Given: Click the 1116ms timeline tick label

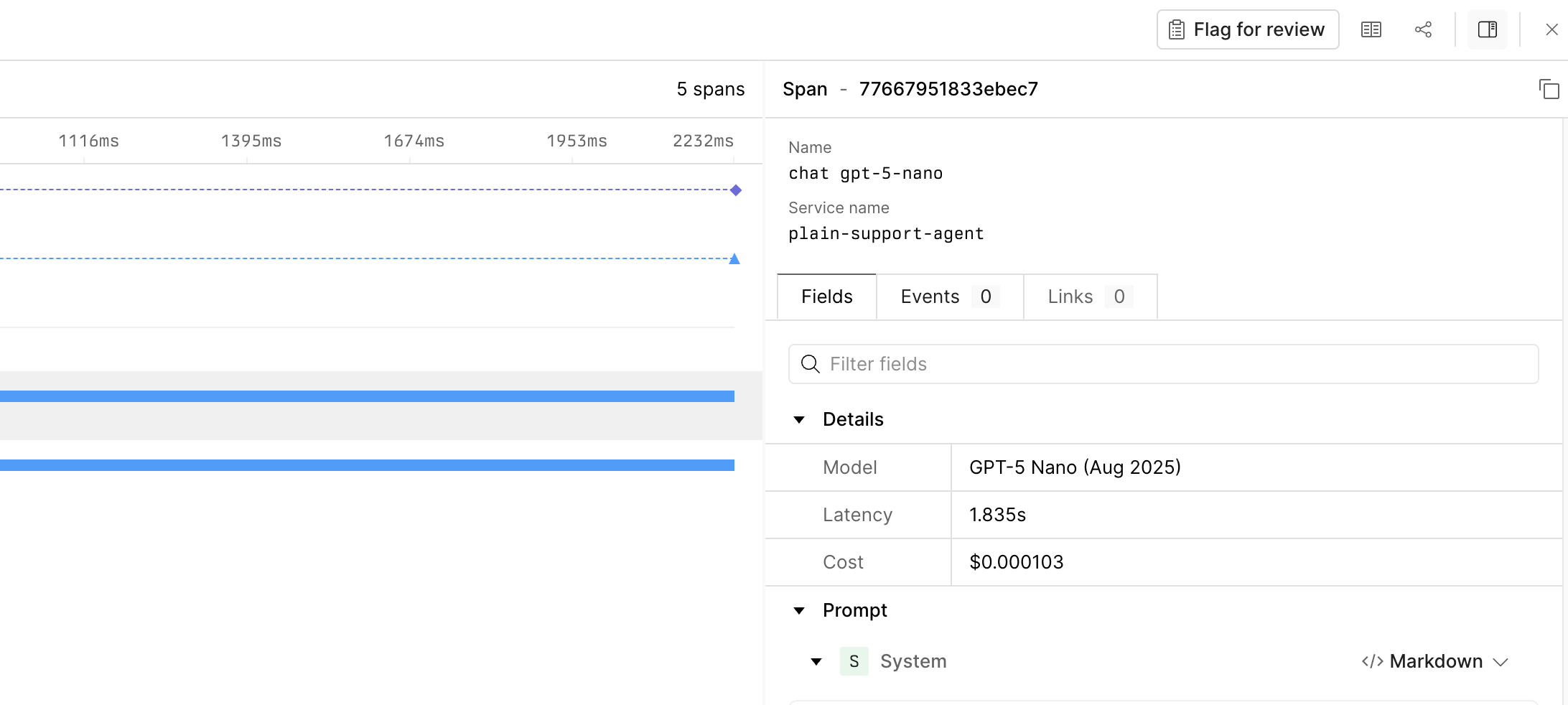Looking at the screenshot, I should 88,141.
